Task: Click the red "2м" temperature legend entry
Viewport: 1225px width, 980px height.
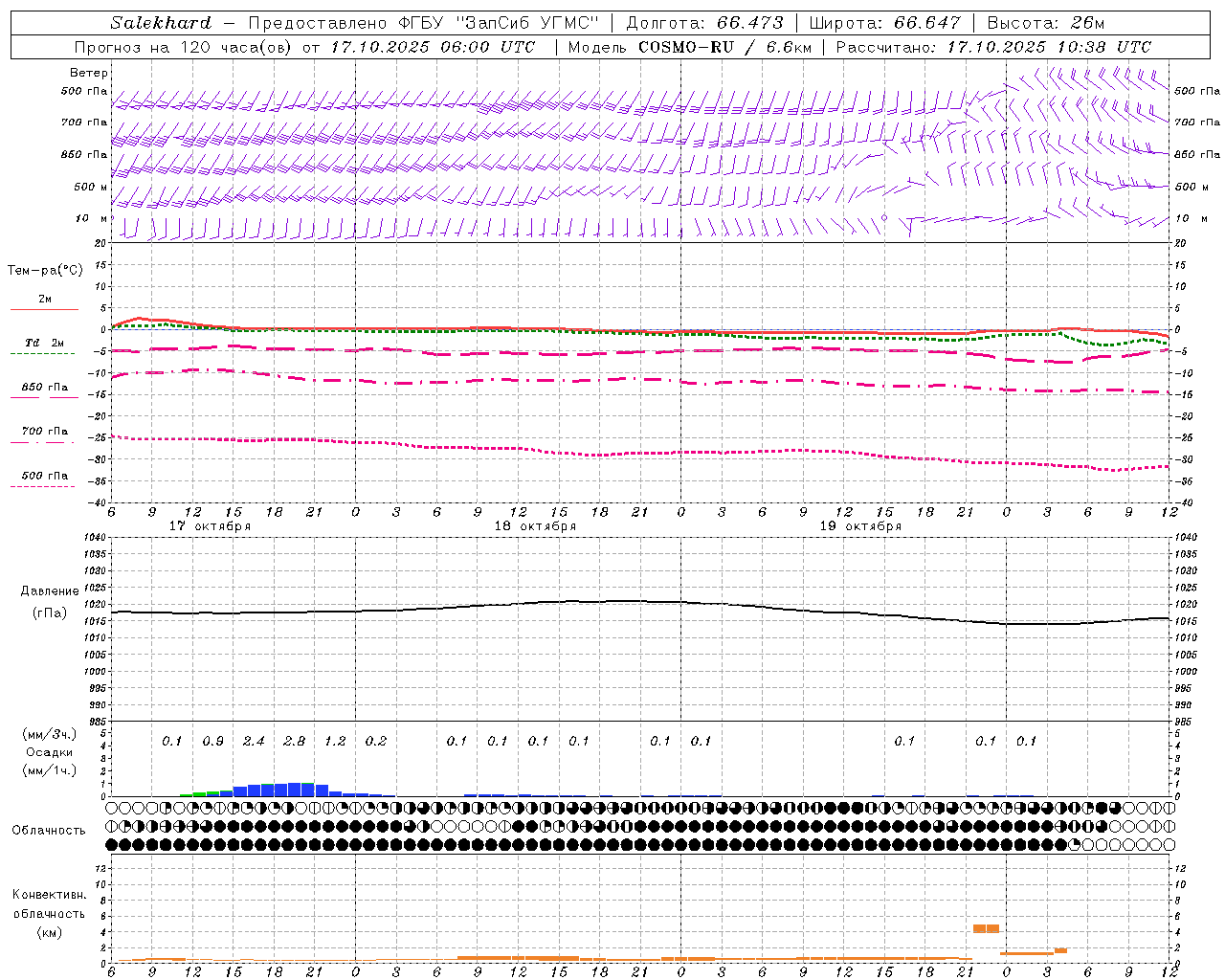Action: 45,300
